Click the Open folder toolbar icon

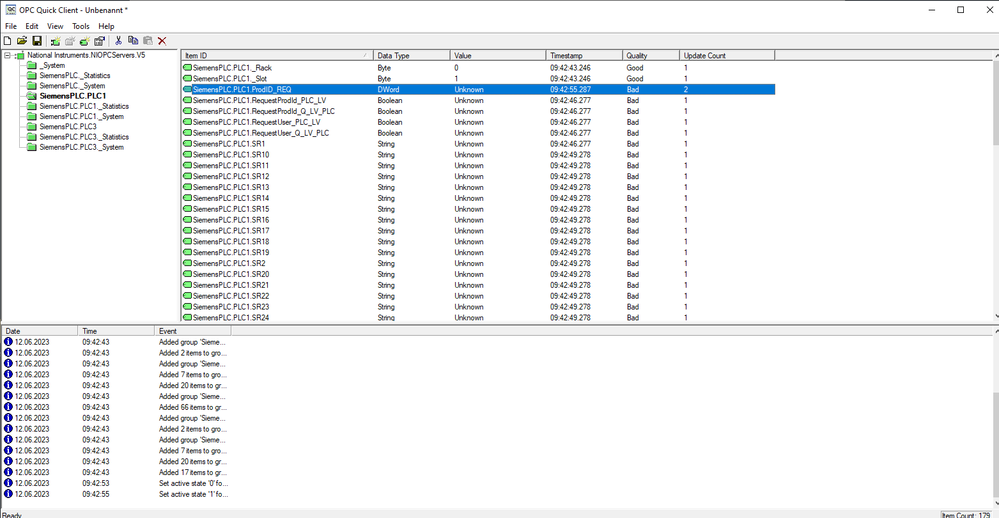click(22, 41)
